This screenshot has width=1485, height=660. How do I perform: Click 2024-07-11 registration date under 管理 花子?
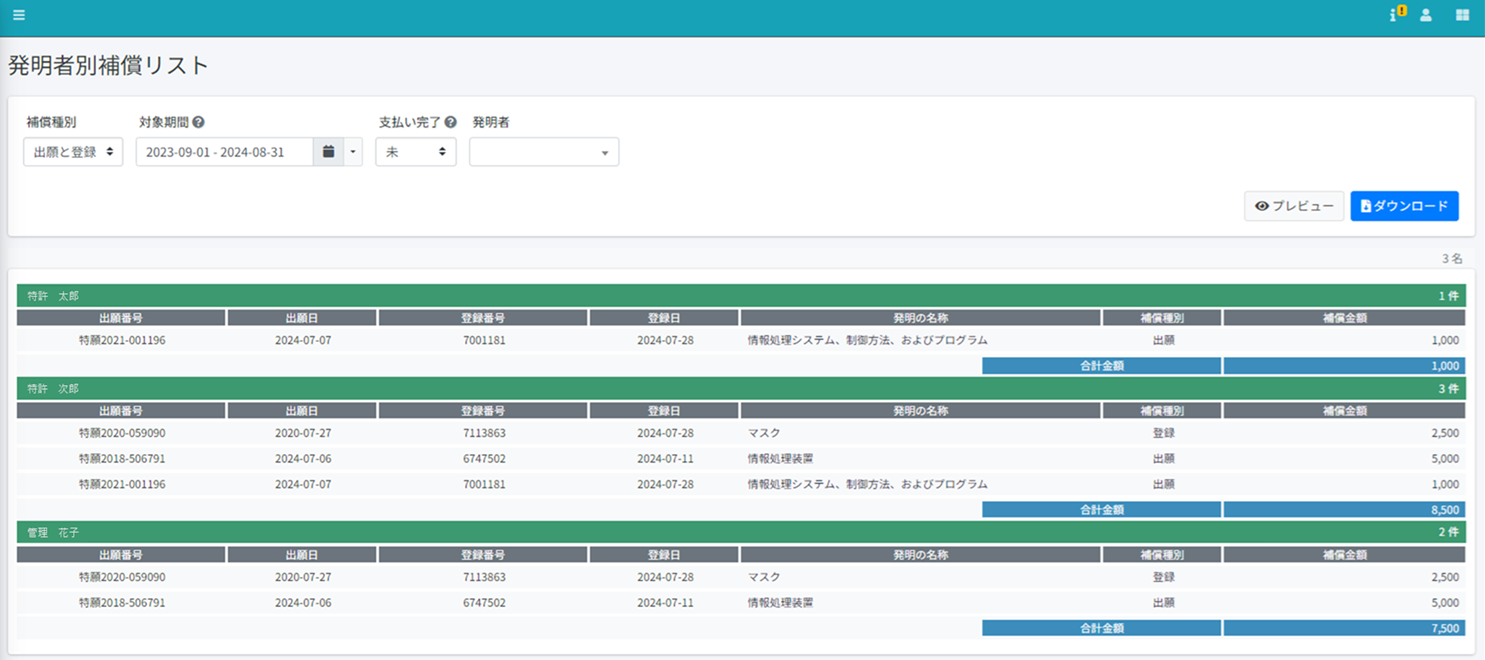[x=665, y=603]
